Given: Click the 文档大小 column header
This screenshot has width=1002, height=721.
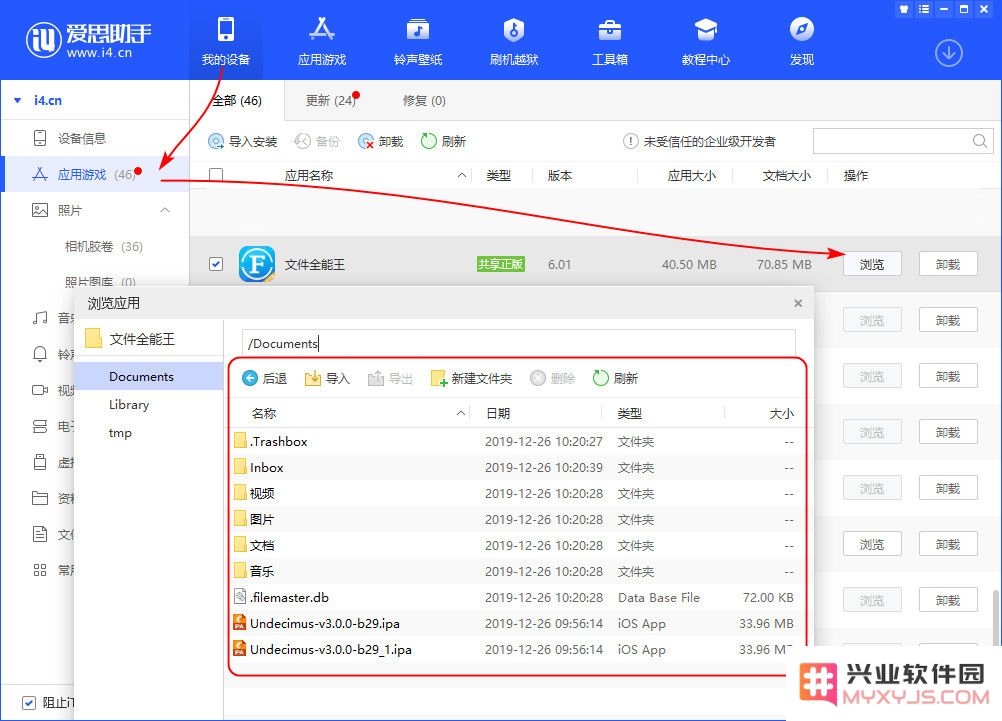Looking at the screenshot, I should point(787,175).
